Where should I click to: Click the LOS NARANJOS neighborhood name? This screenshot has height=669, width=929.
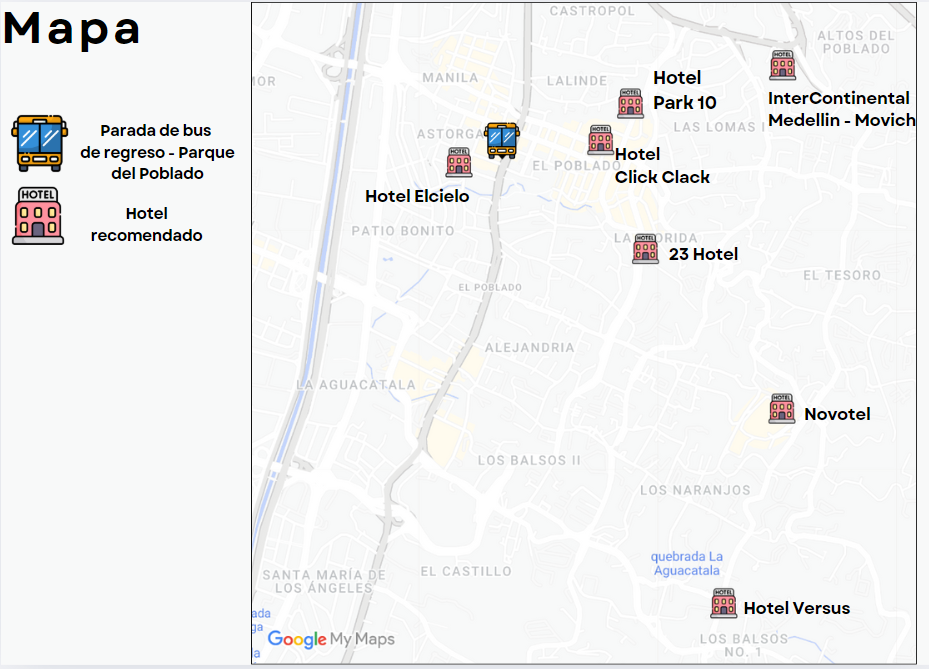coord(695,490)
